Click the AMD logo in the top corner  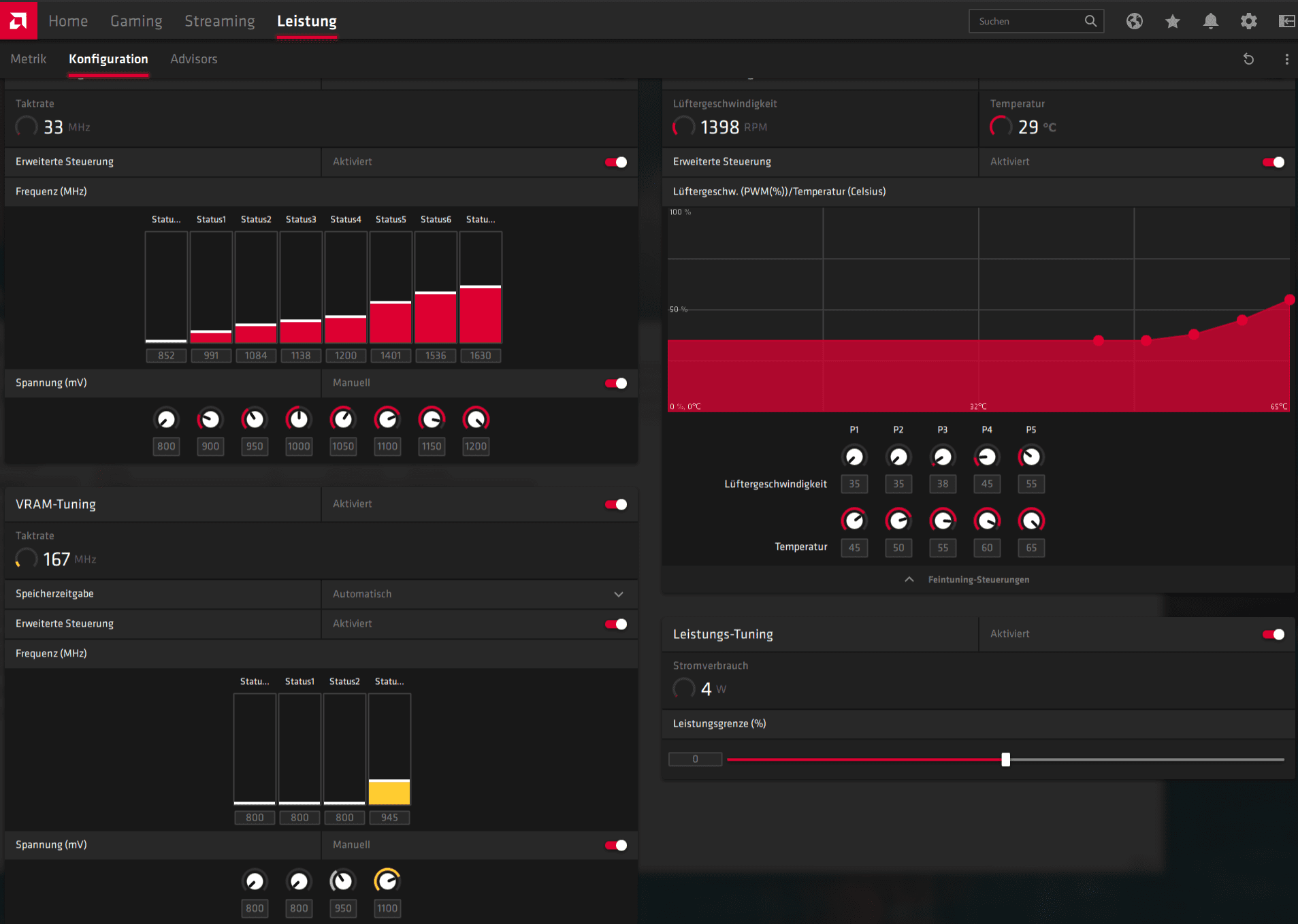tap(18, 20)
